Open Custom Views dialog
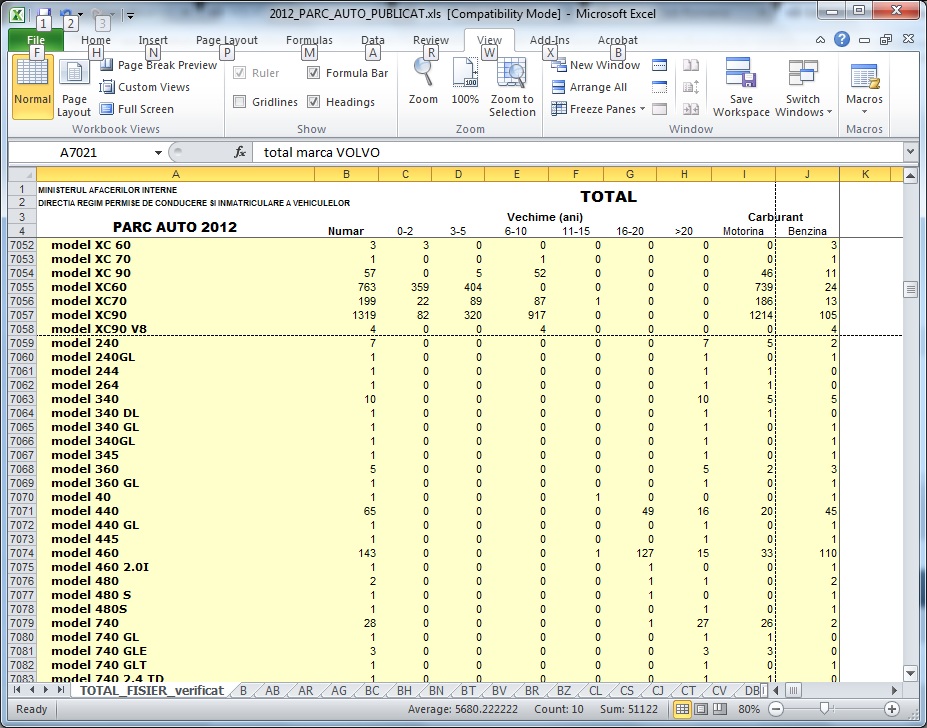927x728 pixels. (145, 87)
